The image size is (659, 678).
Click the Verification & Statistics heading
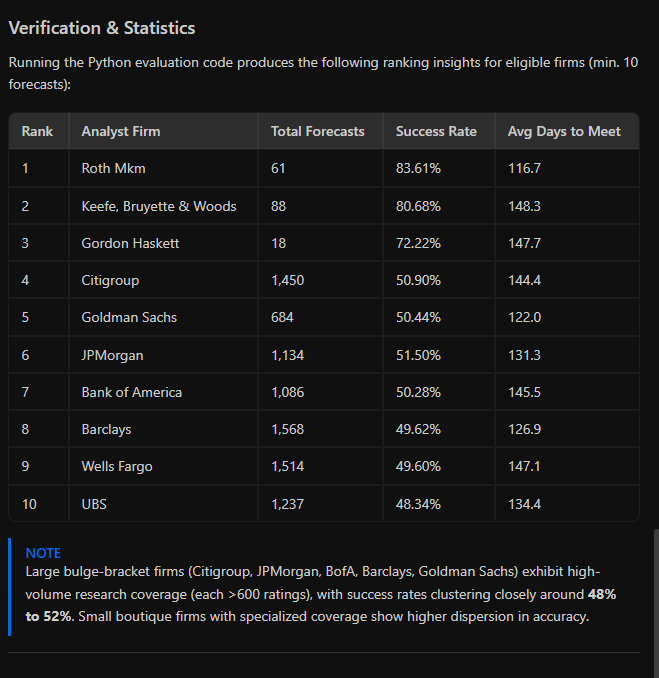[x=102, y=28]
